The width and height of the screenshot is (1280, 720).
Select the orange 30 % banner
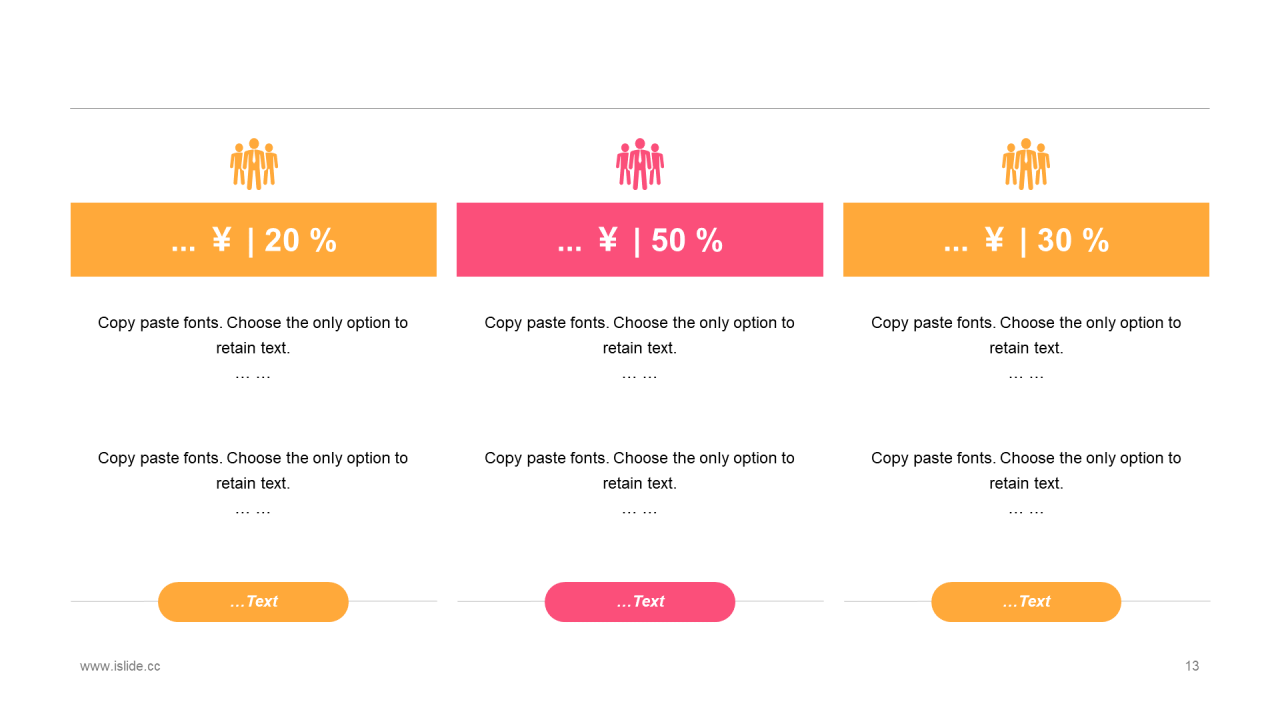1026,240
